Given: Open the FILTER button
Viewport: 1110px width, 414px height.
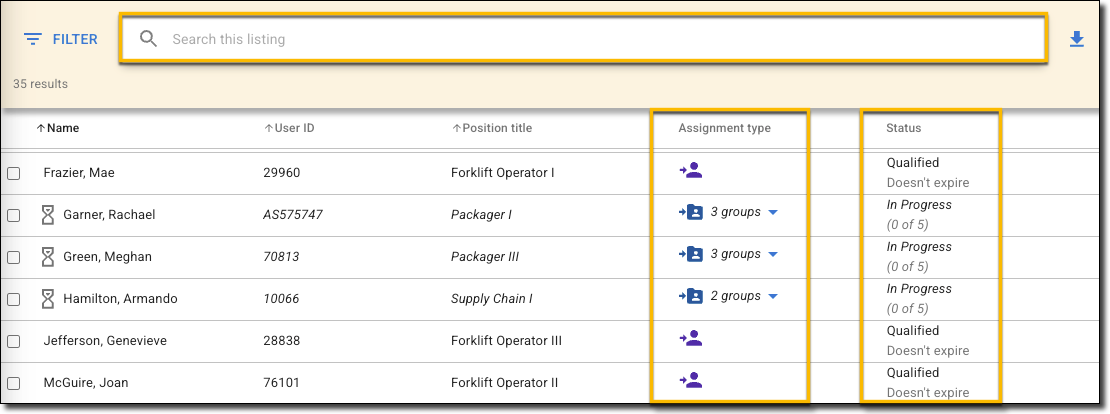Looking at the screenshot, I should tap(61, 40).
